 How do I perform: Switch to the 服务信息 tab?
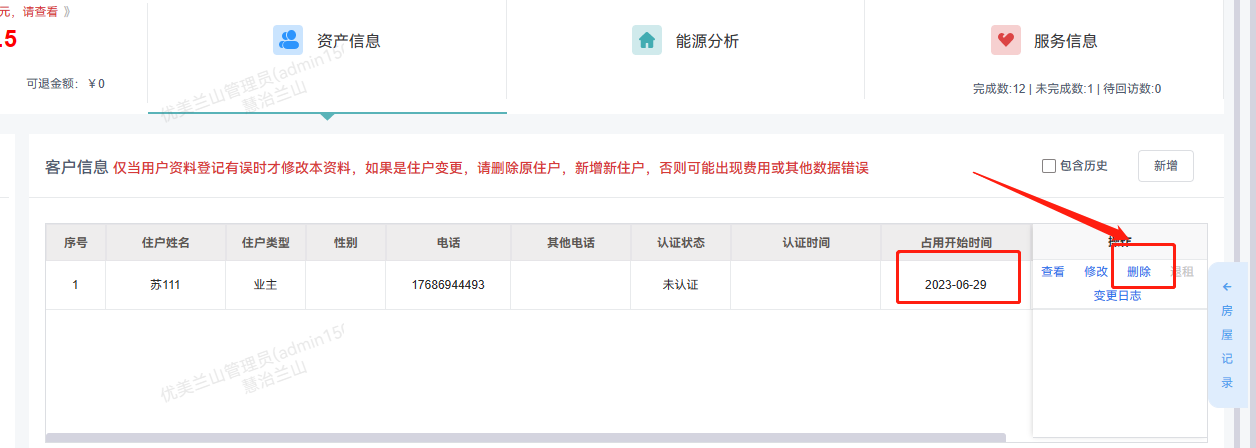[1045, 50]
